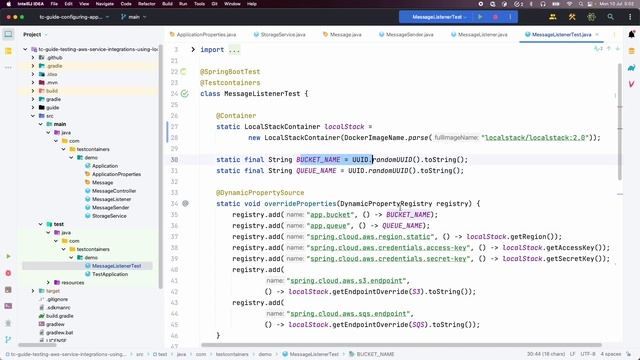Click the editor vertical scrollbar

pyautogui.click(x=620, y=121)
